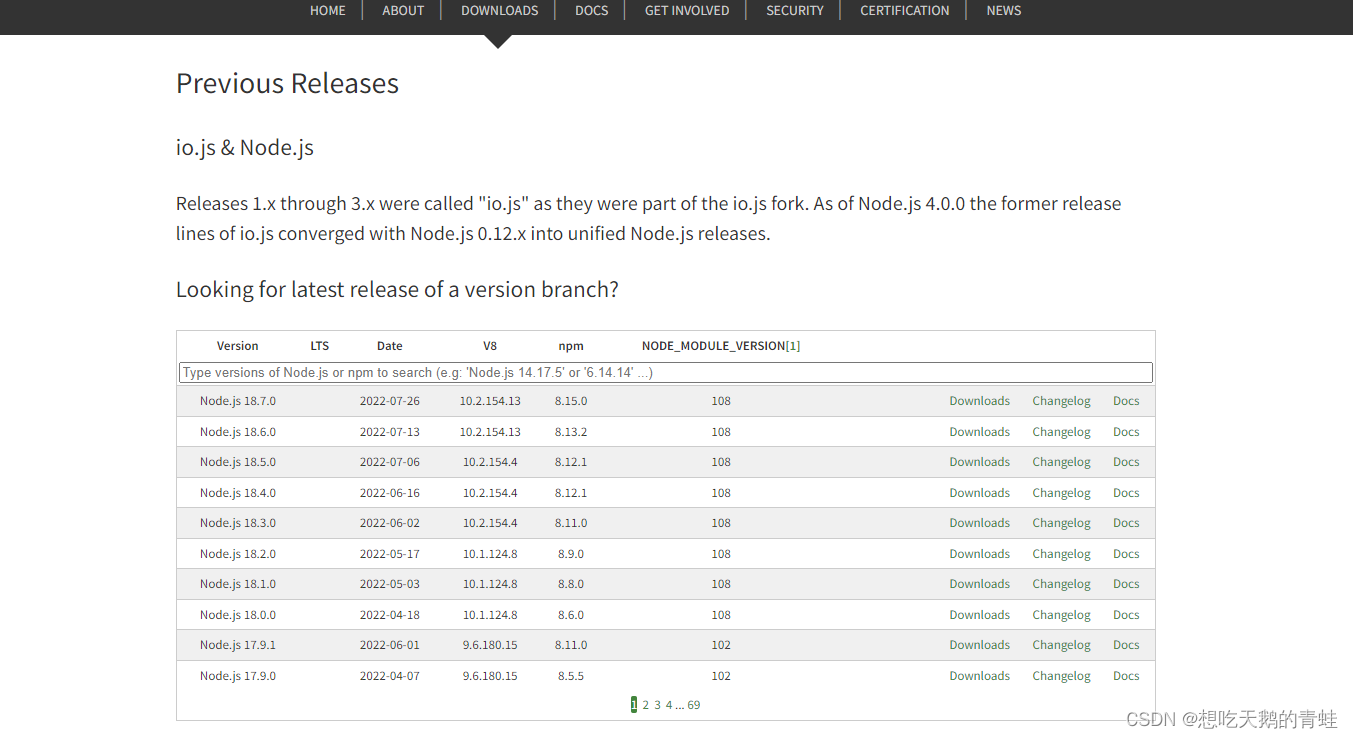View Changelog for Node.js 17.9.1
1353x738 pixels.
tap(1062, 645)
